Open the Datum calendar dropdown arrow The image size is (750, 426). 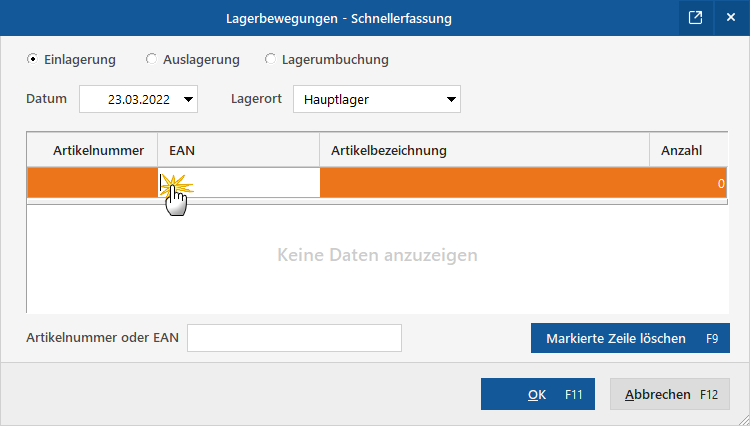point(189,99)
